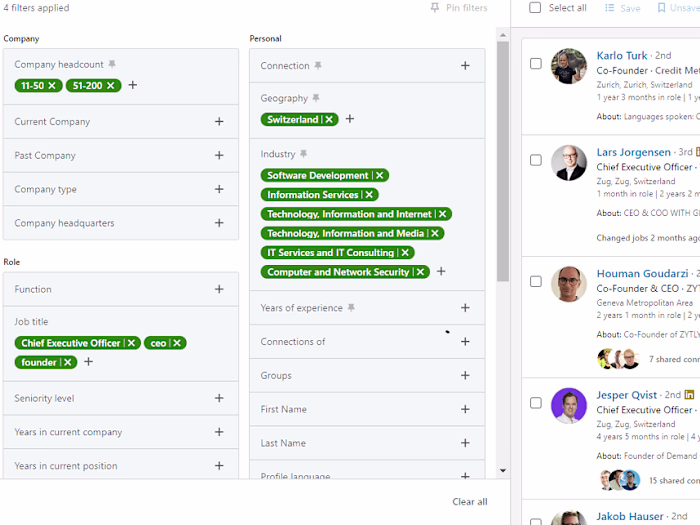This screenshot has height=525, width=700.
Task: Click the Pin filters pin icon
Action: (x=434, y=8)
